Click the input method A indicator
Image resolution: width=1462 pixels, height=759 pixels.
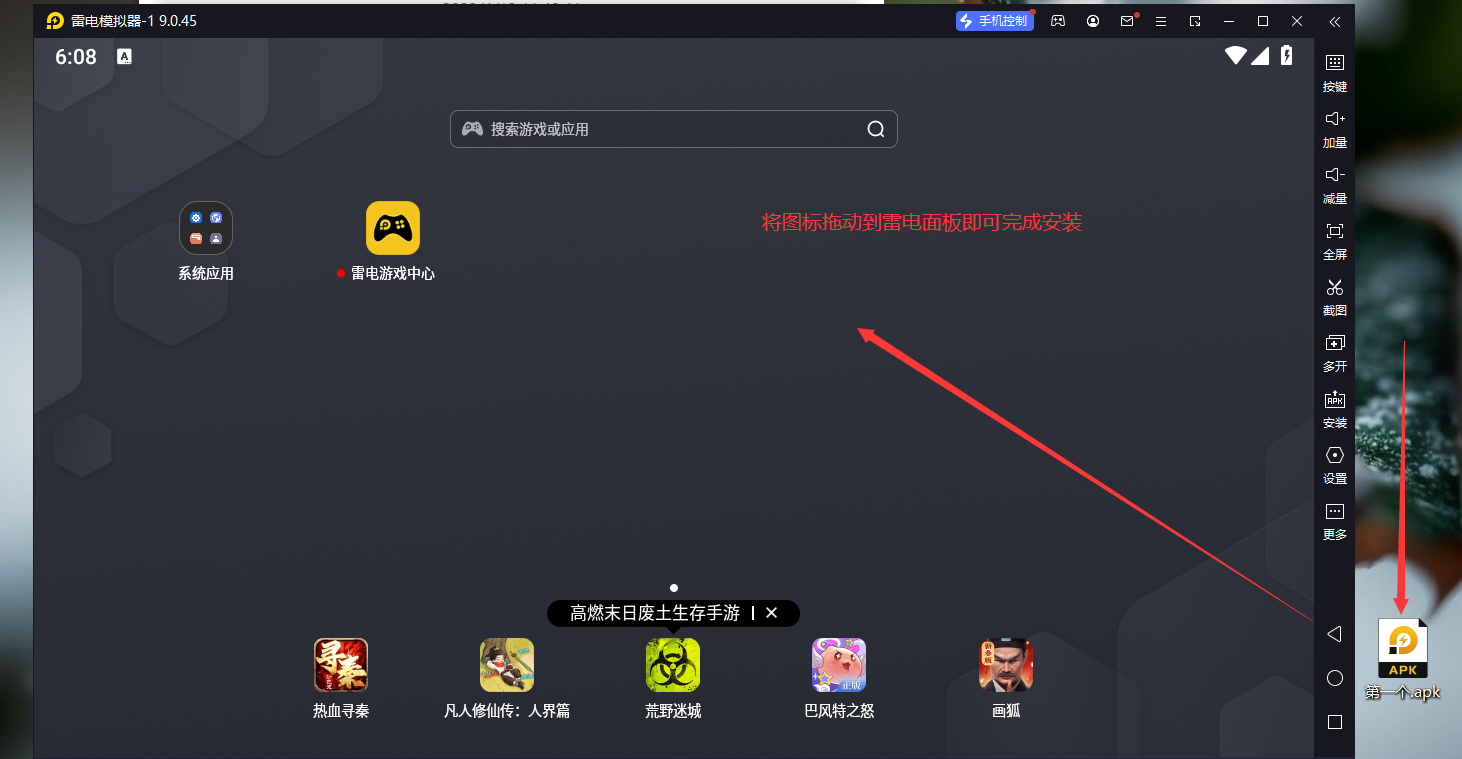click(124, 57)
